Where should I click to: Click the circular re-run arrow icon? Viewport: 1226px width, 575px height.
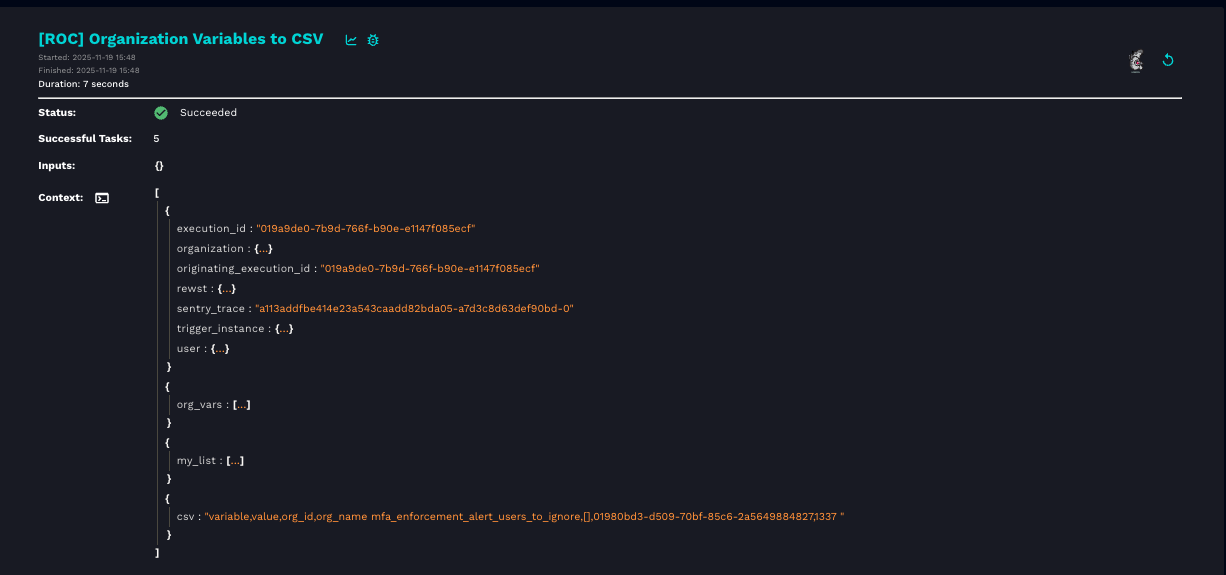1167,60
